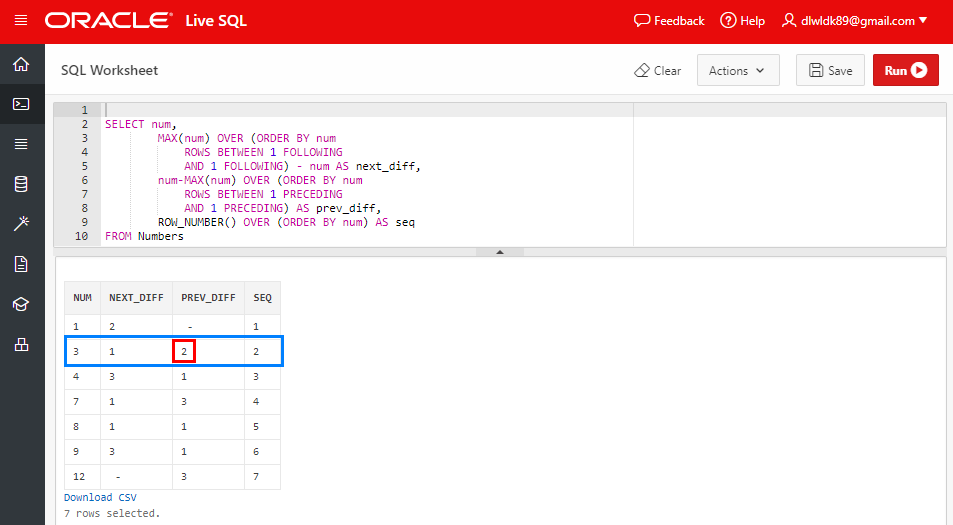Open My Scripts document icon
Viewport: 953px width, 525px height.
click(x=21, y=264)
